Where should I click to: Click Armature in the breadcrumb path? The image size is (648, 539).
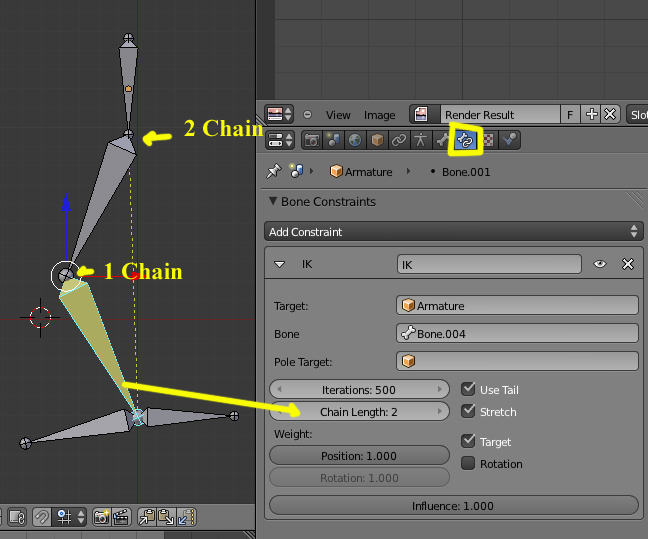(x=361, y=172)
